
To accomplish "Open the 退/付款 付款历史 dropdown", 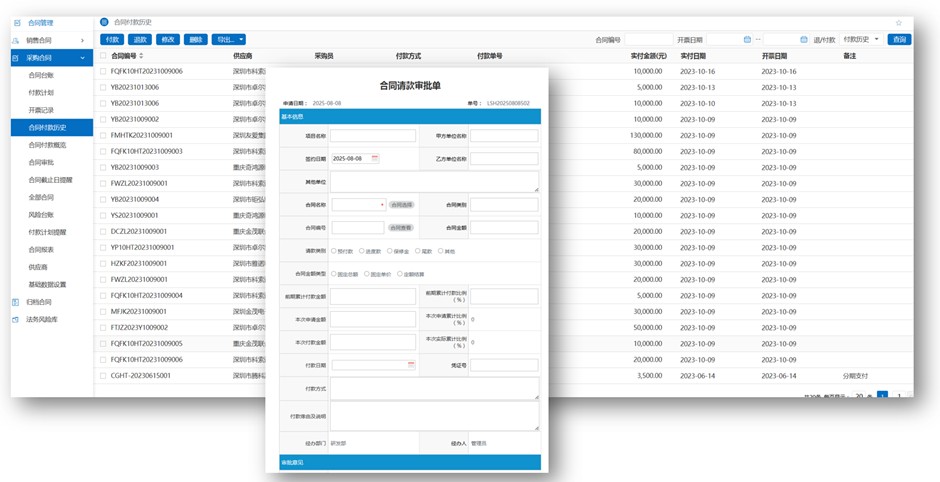I will tap(861, 40).
